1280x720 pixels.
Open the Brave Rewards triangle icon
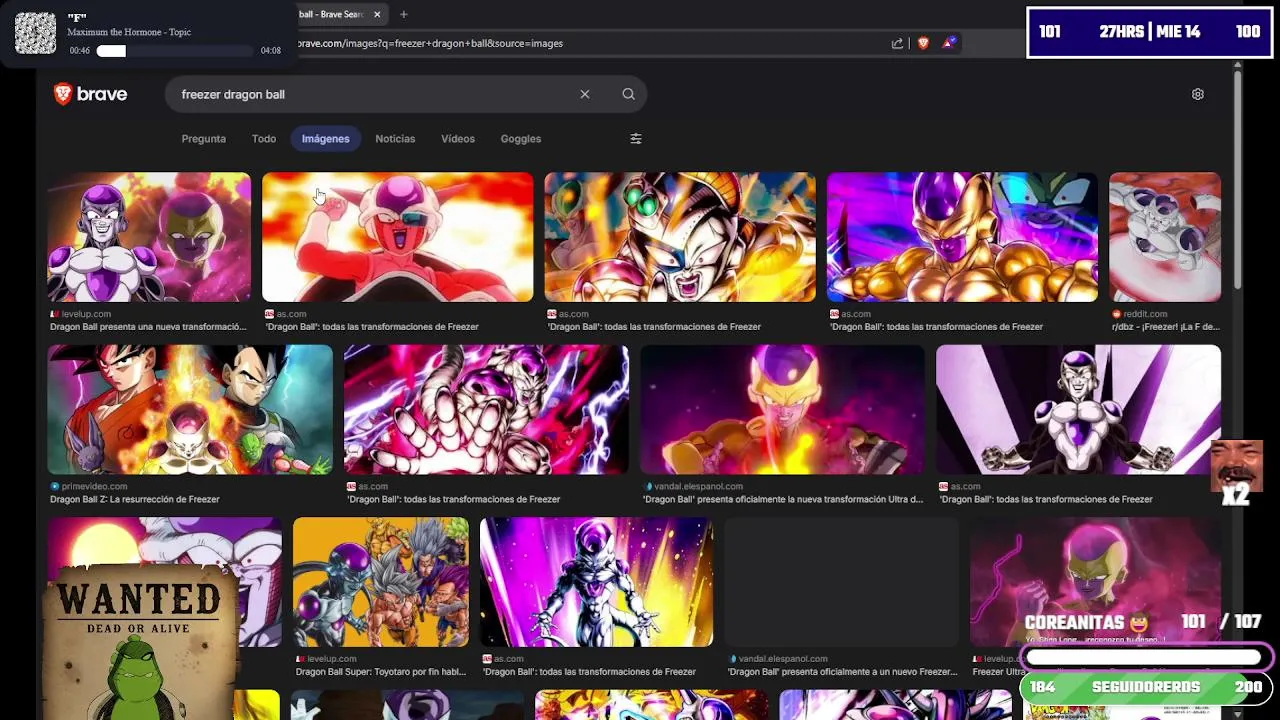[x=948, y=43]
